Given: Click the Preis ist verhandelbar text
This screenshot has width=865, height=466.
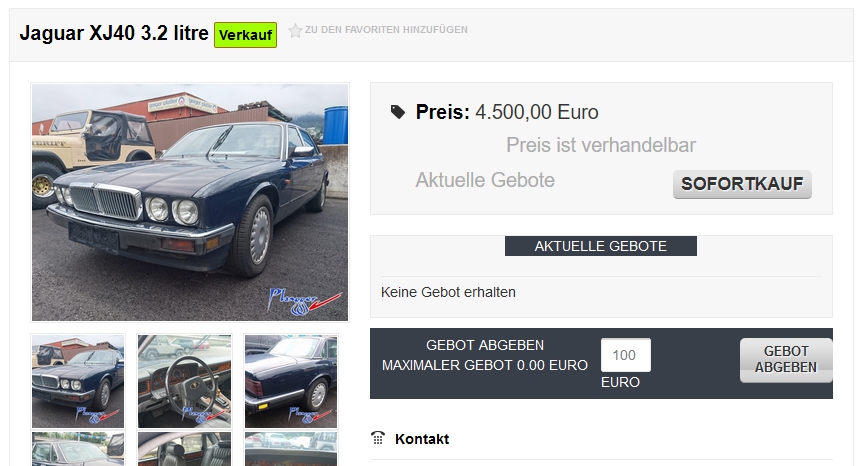Looking at the screenshot, I should pos(601,146).
